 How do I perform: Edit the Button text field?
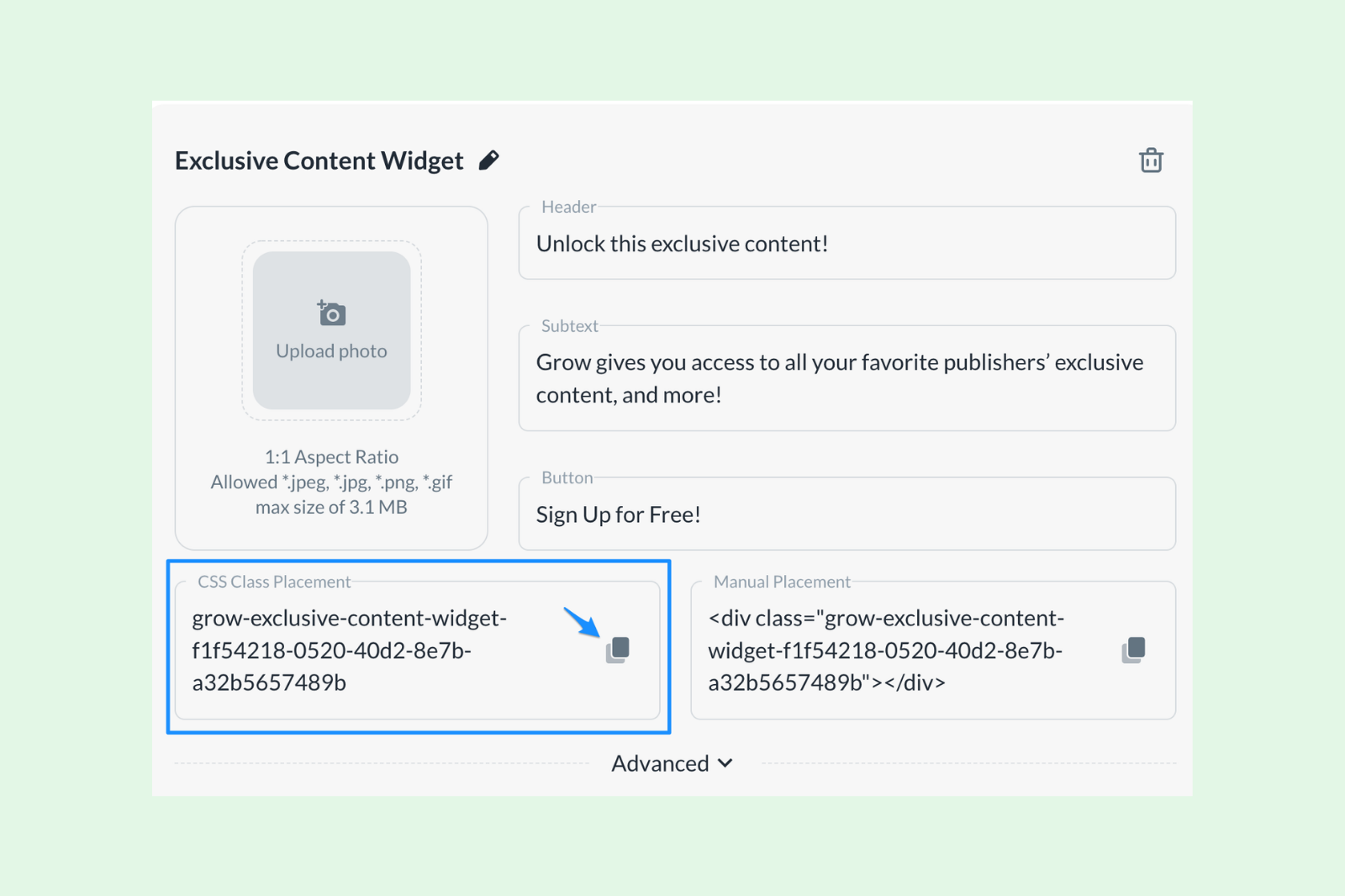point(847,514)
